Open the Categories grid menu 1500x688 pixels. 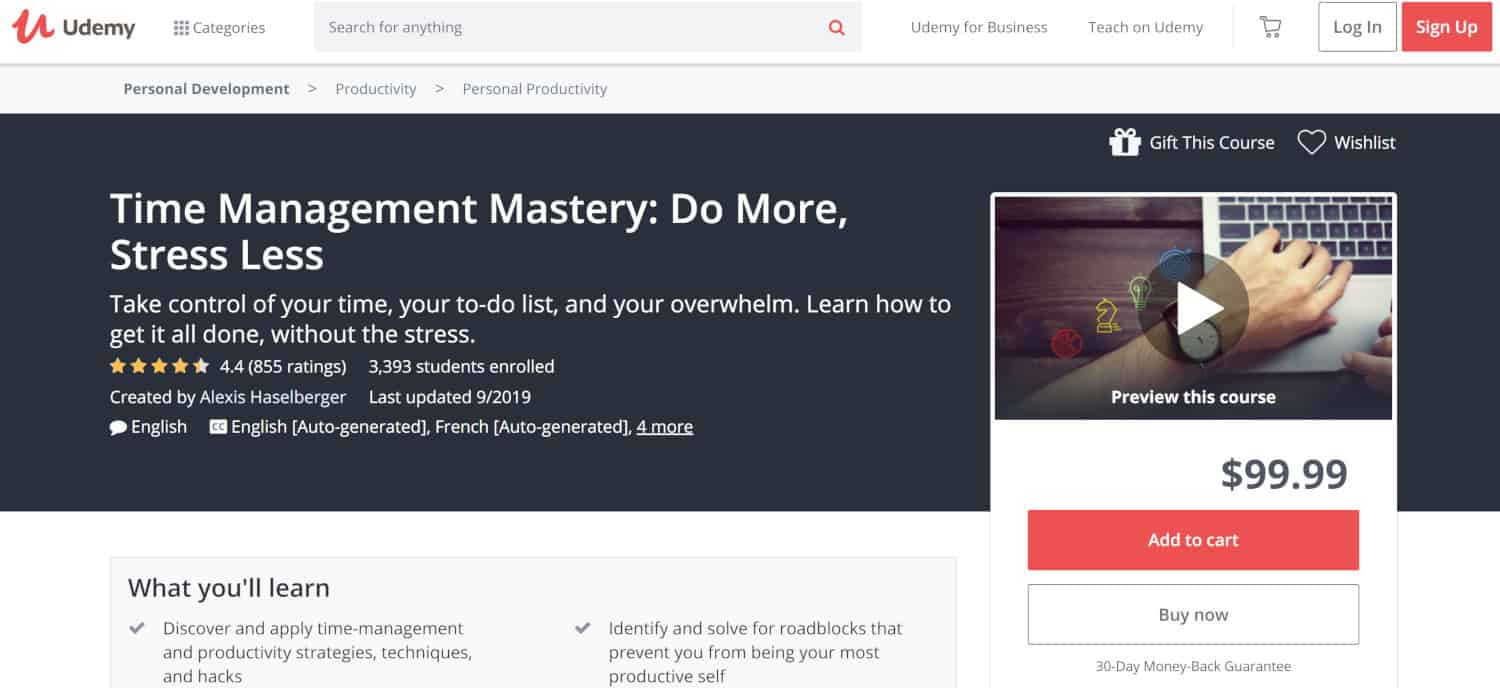click(x=219, y=28)
